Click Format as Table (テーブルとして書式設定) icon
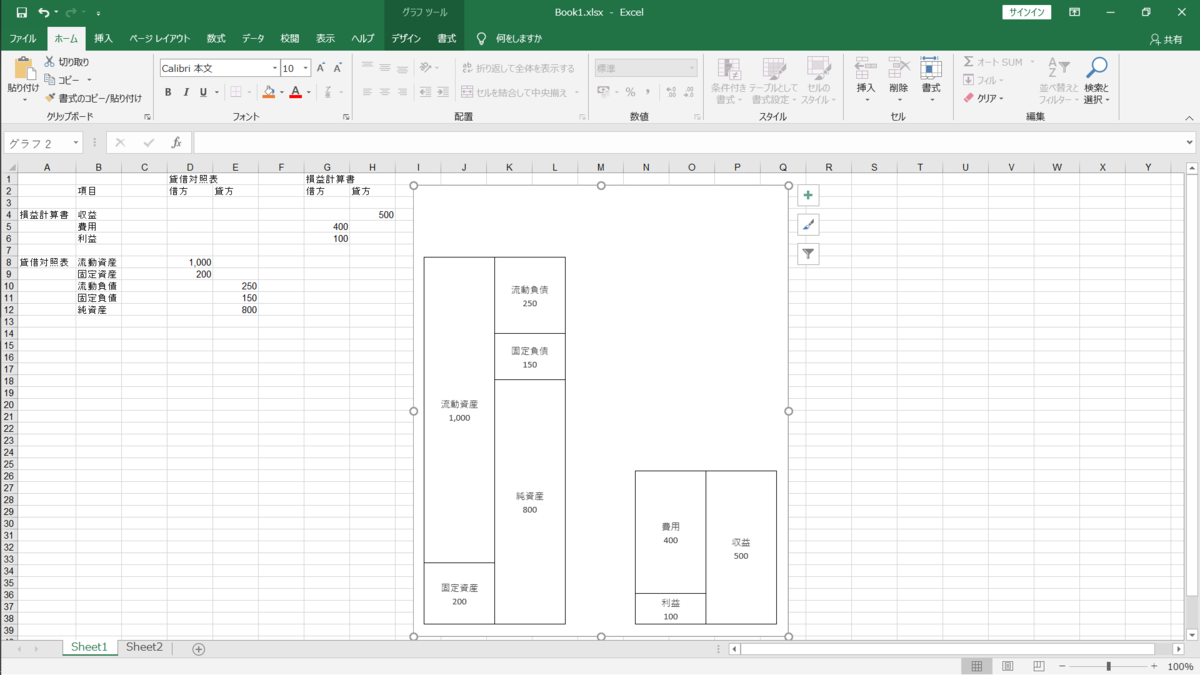Viewport: 1200px width, 675px height. pyautogui.click(x=774, y=70)
